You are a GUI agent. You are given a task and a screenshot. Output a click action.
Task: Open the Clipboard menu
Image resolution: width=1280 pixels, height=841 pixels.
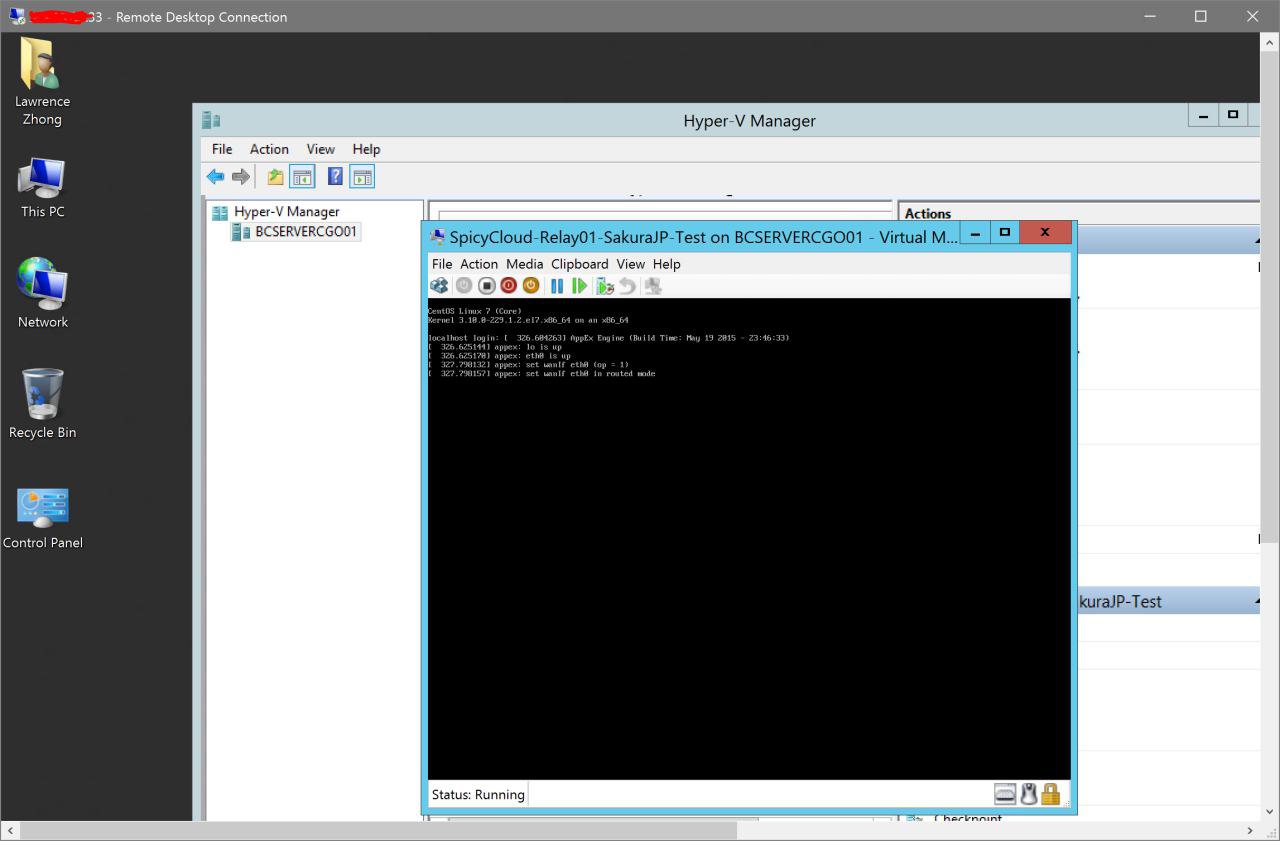[x=579, y=264]
